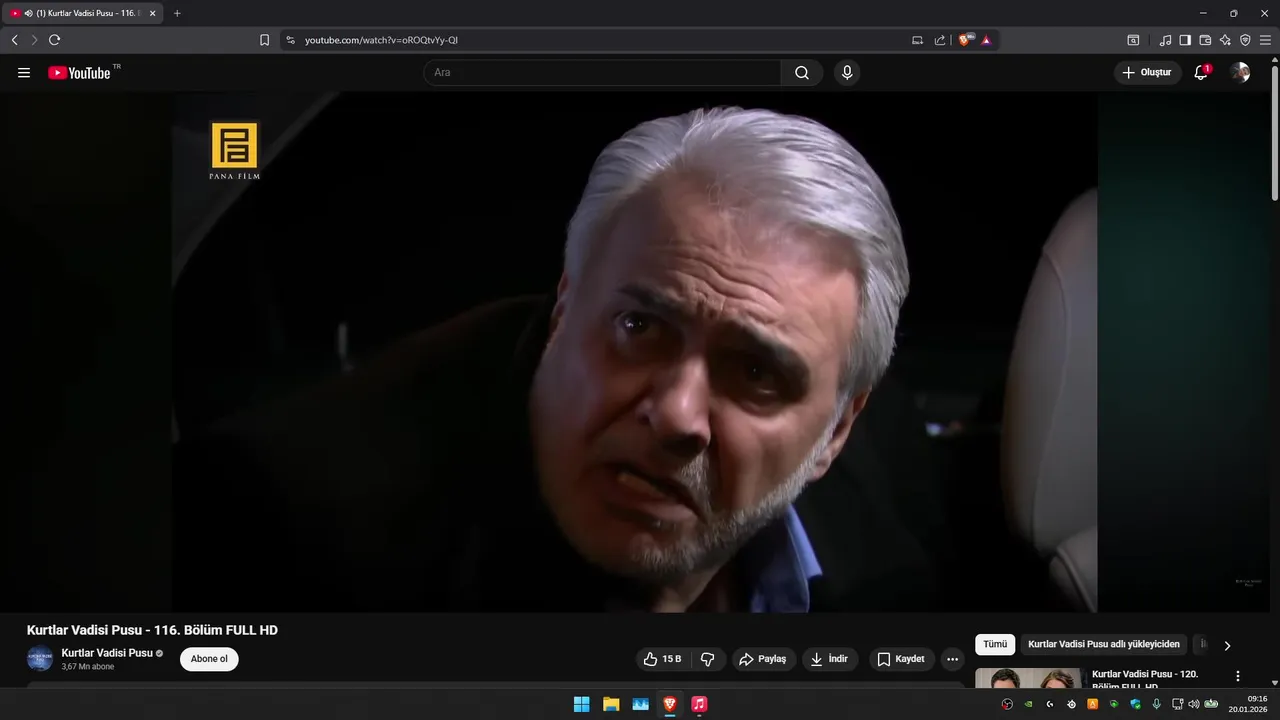The height and width of the screenshot is (720, 1280).
Task: Open the Kurtlar Vadisi Pusu channel name
Action: click(107, 653)
